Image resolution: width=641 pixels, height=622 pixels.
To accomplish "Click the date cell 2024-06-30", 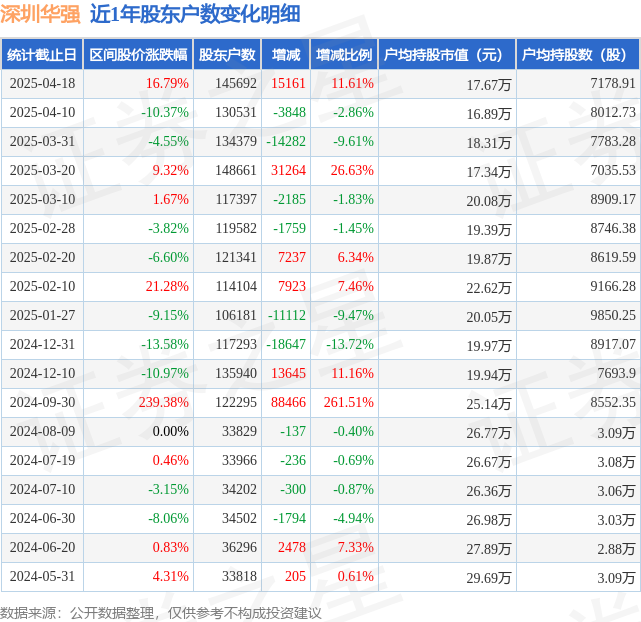I will pyautogui.click(x=43, y=519).
